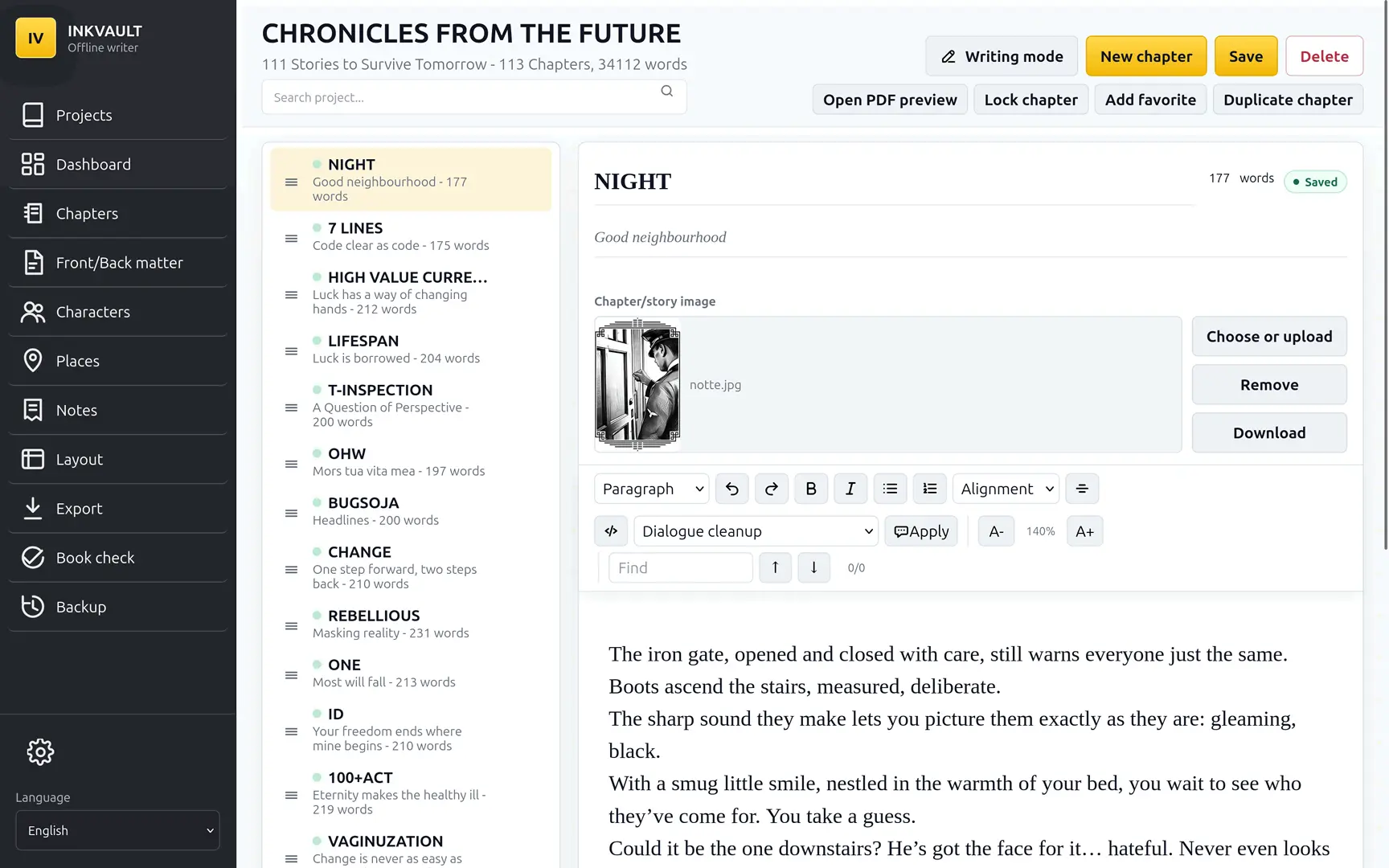Image resolution: width=1389 pixels, height=868 pixels.
Task: Click Choose or upload image
Action: click(1269, 336)
